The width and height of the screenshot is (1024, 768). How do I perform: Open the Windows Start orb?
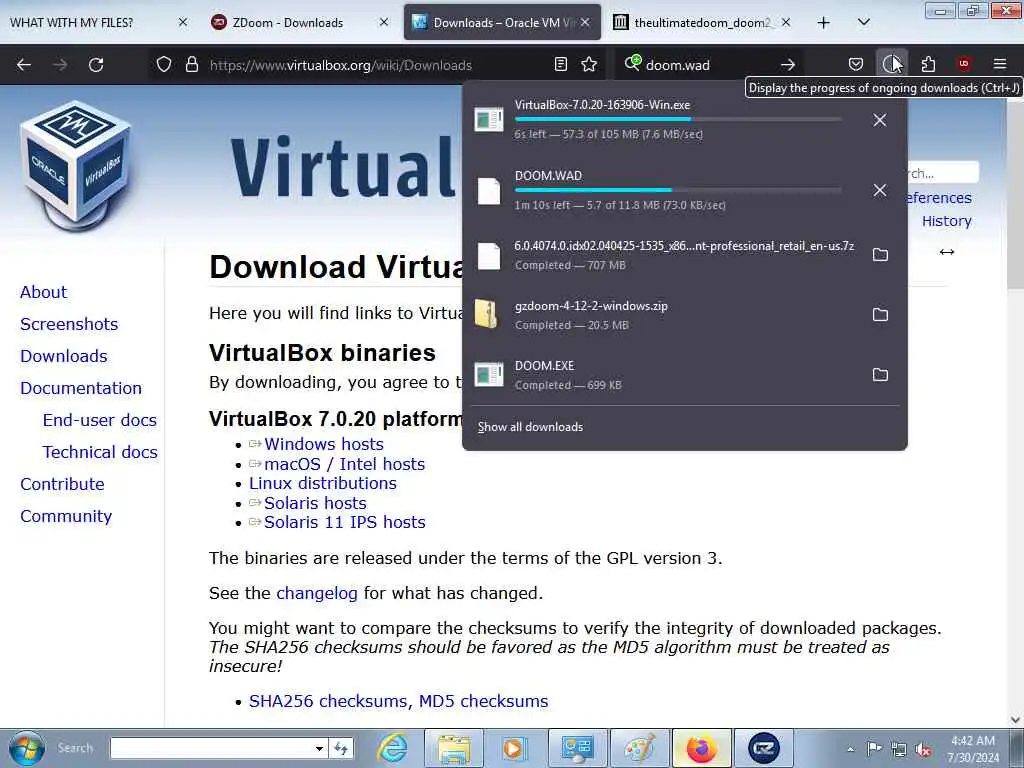26,748
